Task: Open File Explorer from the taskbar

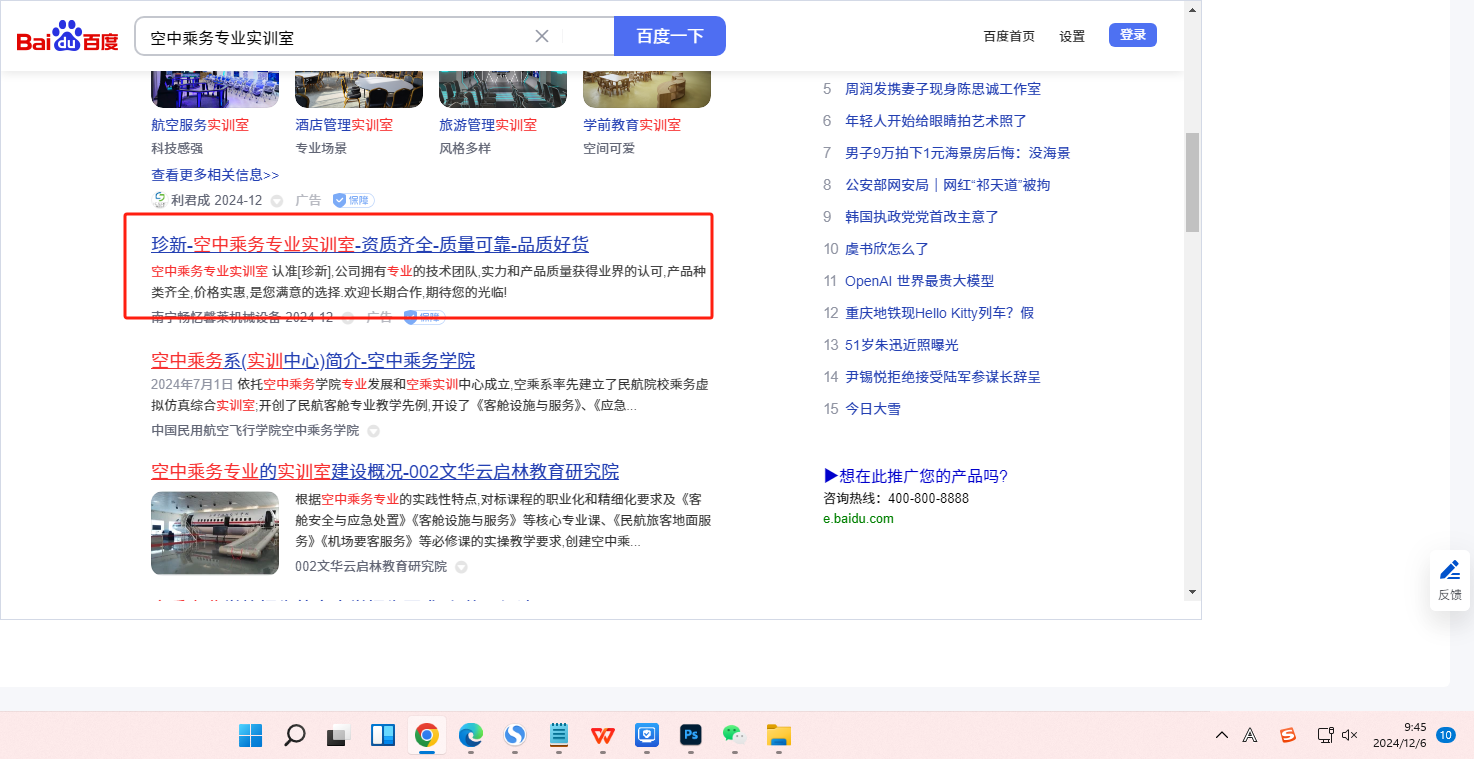Action: click(x=778, y=735)
